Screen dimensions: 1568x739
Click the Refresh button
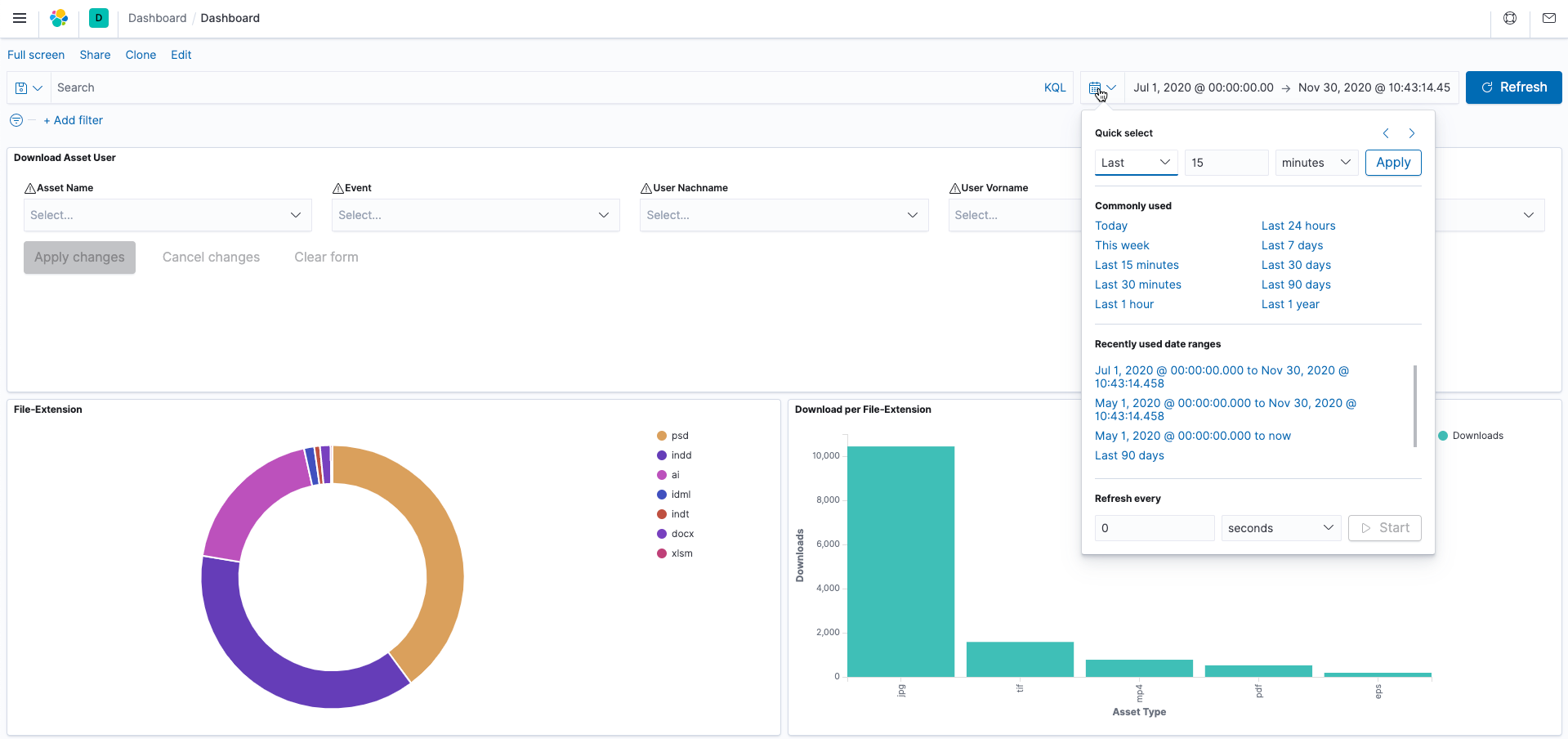[x=1513, y=87]
